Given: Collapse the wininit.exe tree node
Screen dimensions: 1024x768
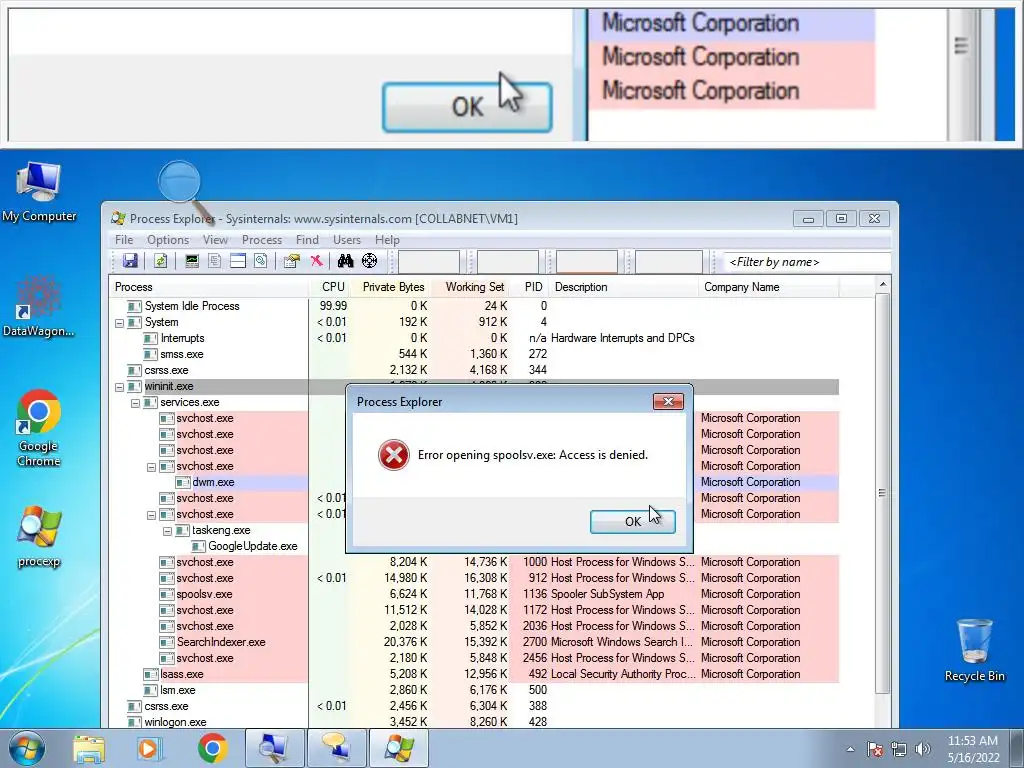Looking at the screenshot, I should point(120,387).
